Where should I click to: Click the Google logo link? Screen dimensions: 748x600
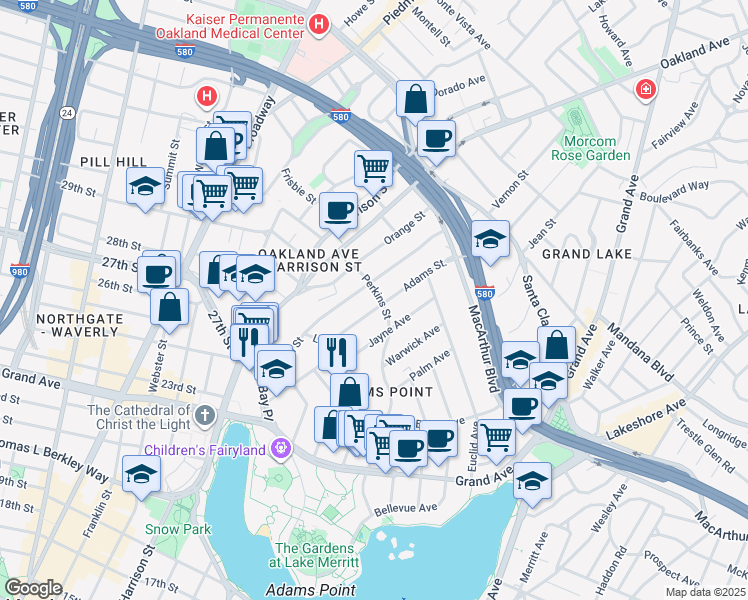coord(34,589)
